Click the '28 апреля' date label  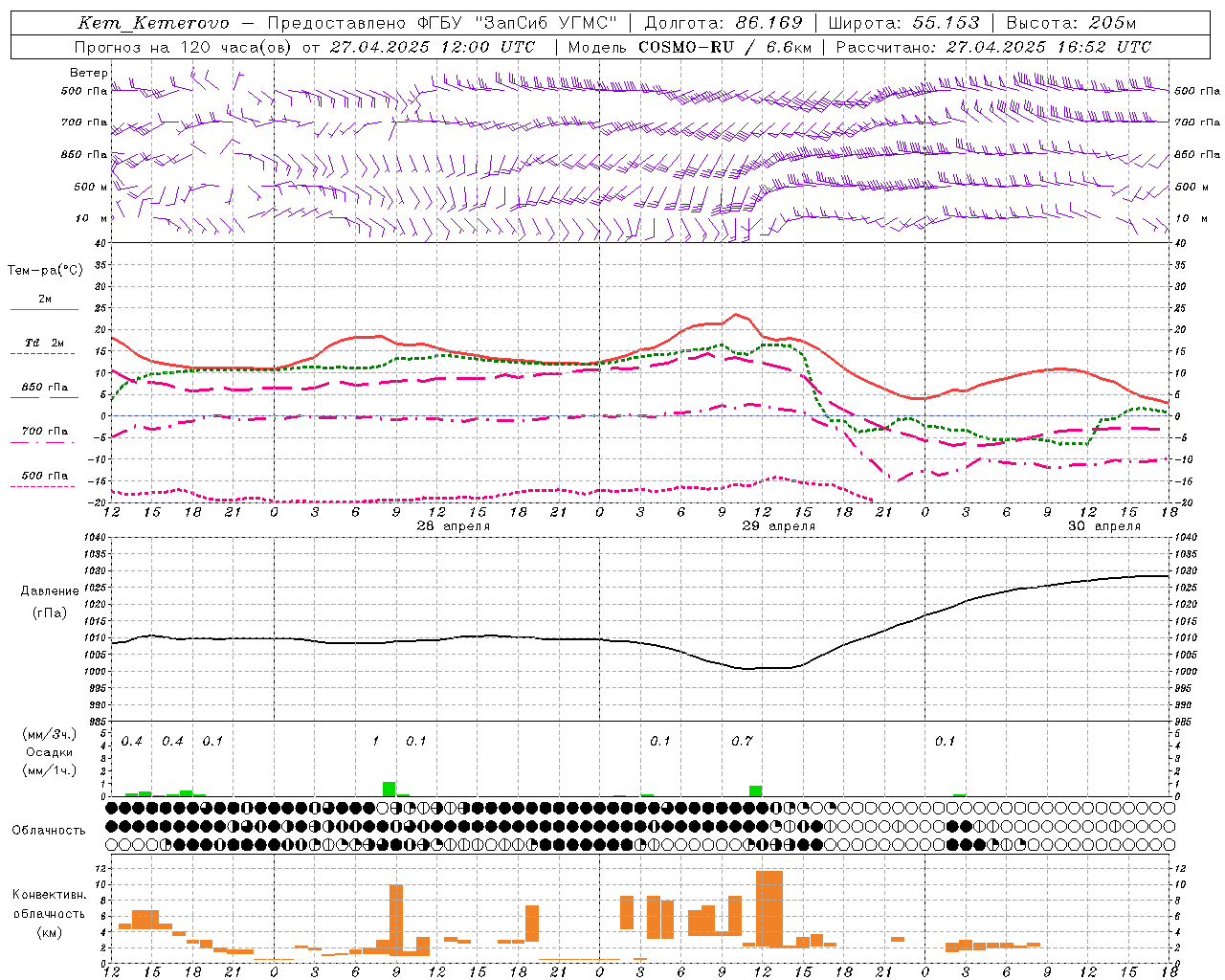tap(453, 526)
